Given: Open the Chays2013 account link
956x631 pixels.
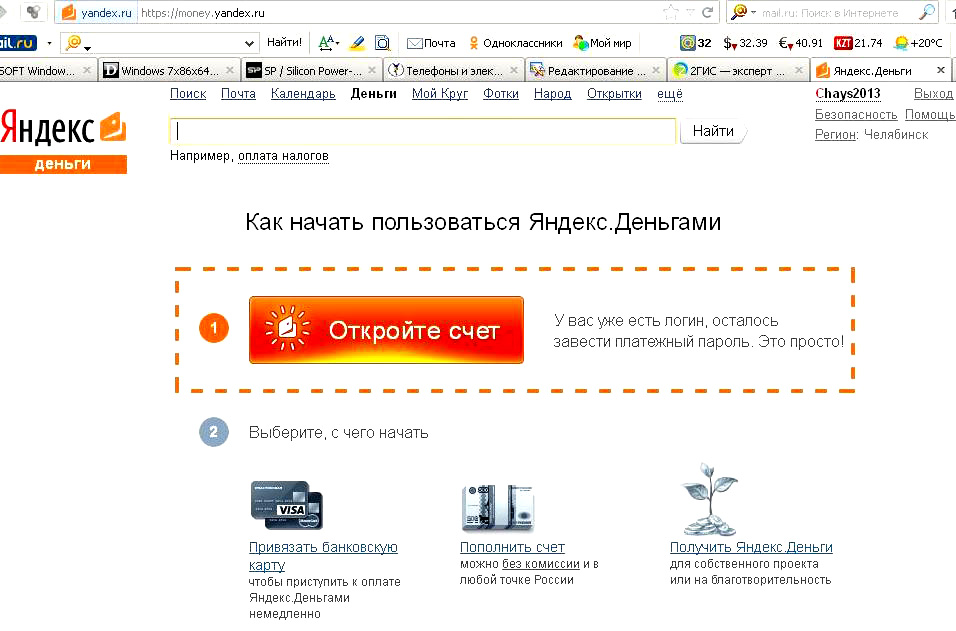Looking at the screenshot, I should click(847, 94).
